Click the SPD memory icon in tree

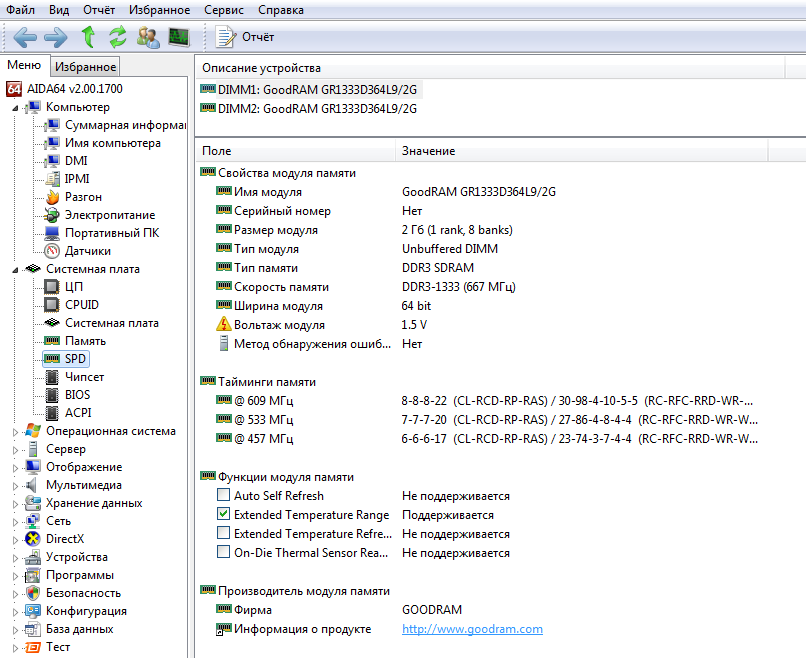pyautogui.click(x=52, y=359)
